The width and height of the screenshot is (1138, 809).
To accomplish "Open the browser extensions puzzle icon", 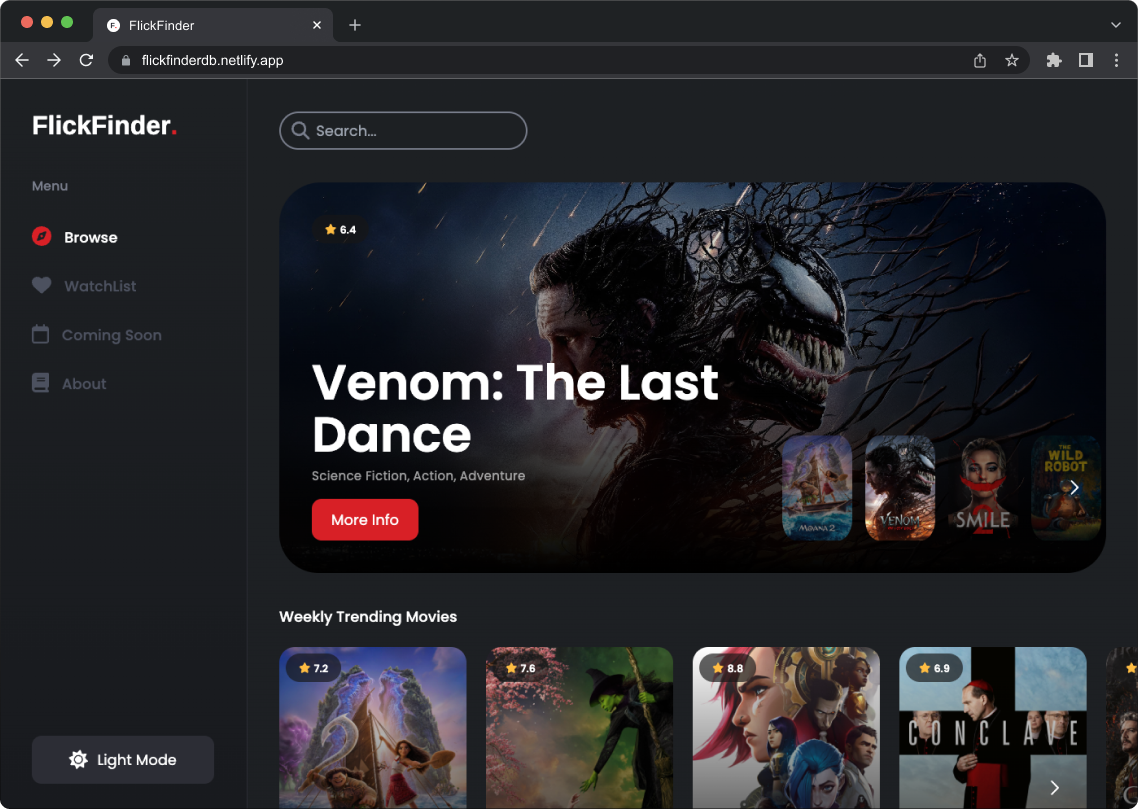I will pos(1054,60).
